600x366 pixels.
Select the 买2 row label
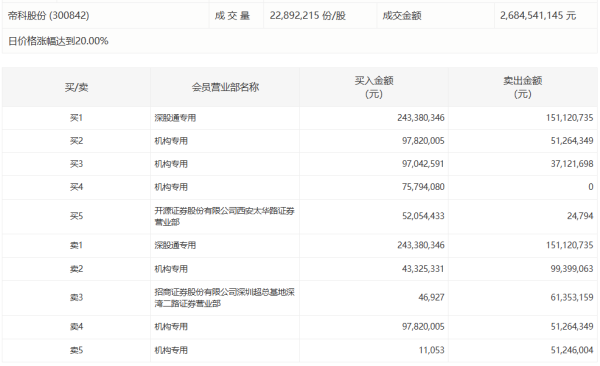(76, 141)
